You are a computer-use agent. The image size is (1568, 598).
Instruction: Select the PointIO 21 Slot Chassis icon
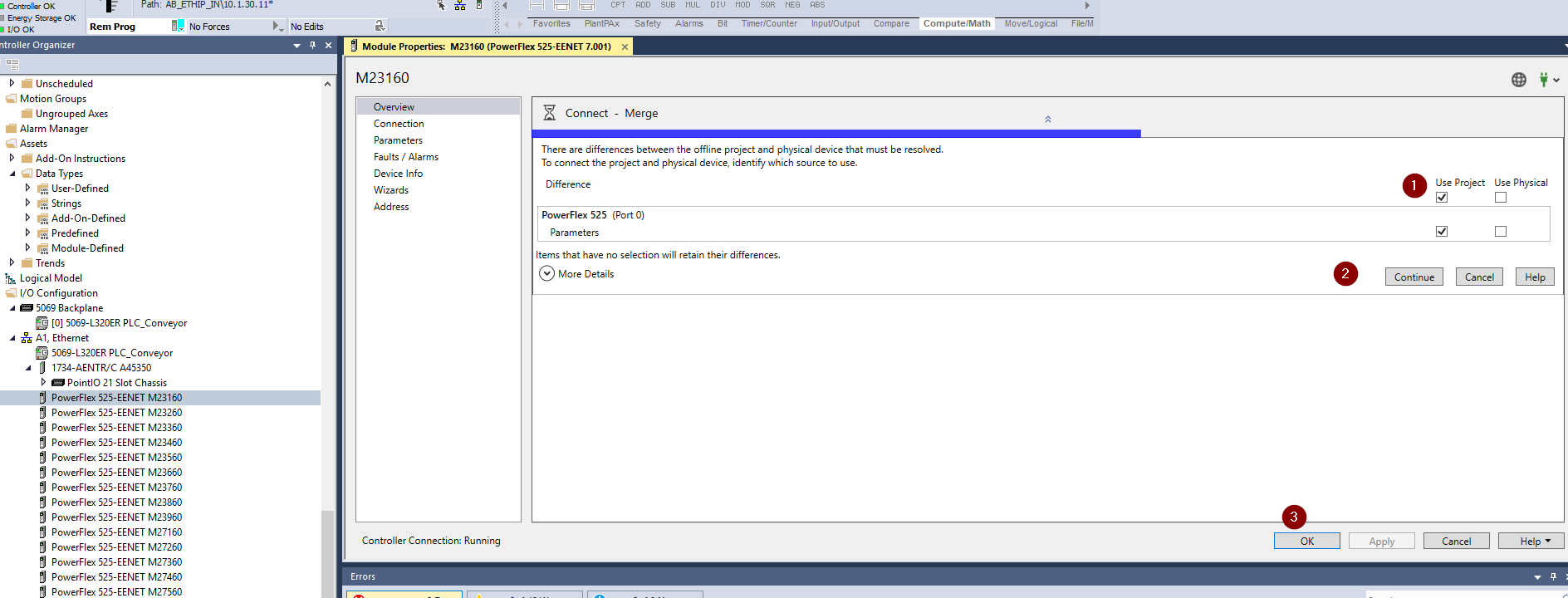58,383
